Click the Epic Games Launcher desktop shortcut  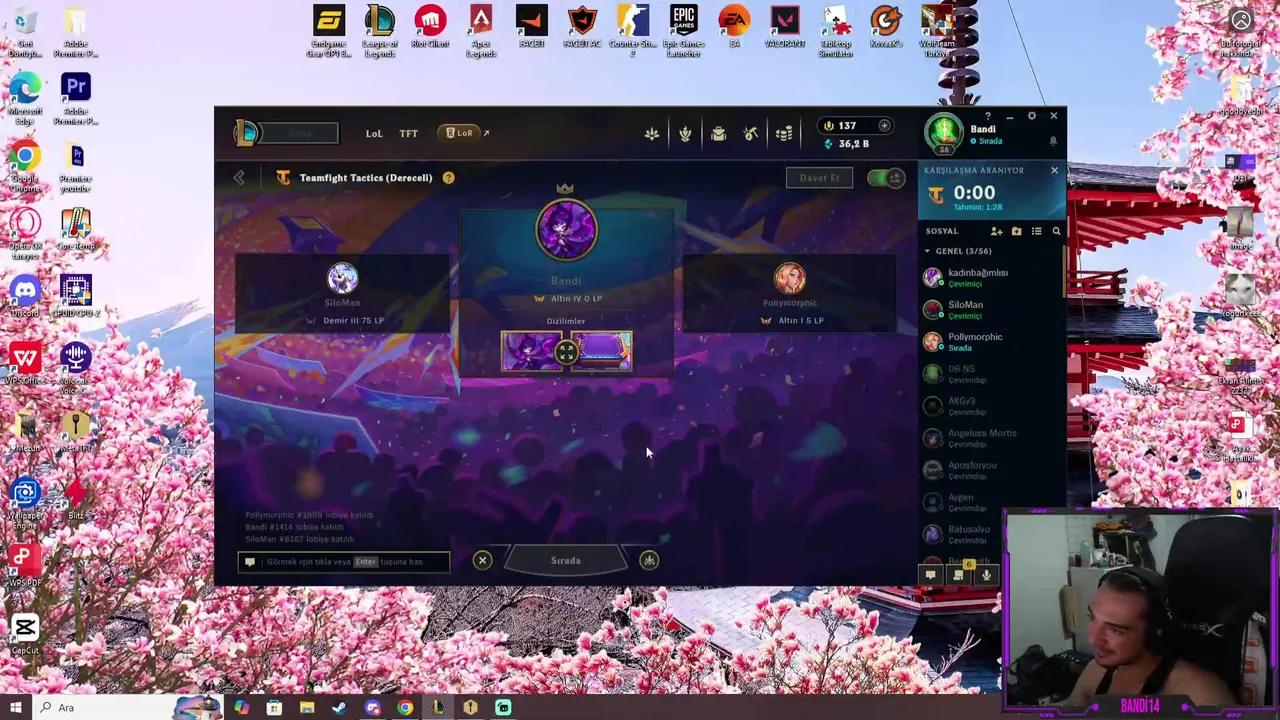tap(684, 31)
